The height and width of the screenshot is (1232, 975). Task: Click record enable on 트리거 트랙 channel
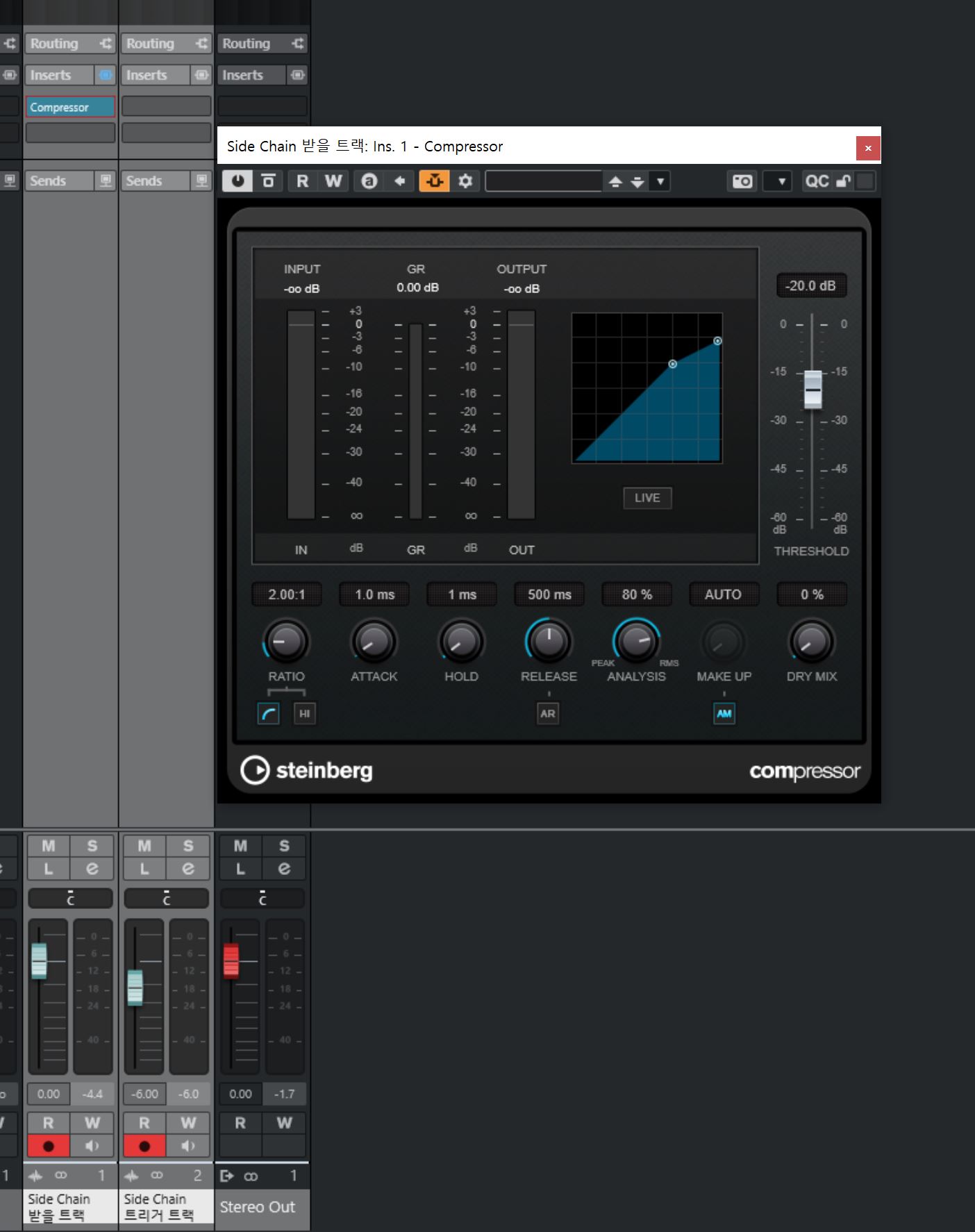[x=144, y=1146]
